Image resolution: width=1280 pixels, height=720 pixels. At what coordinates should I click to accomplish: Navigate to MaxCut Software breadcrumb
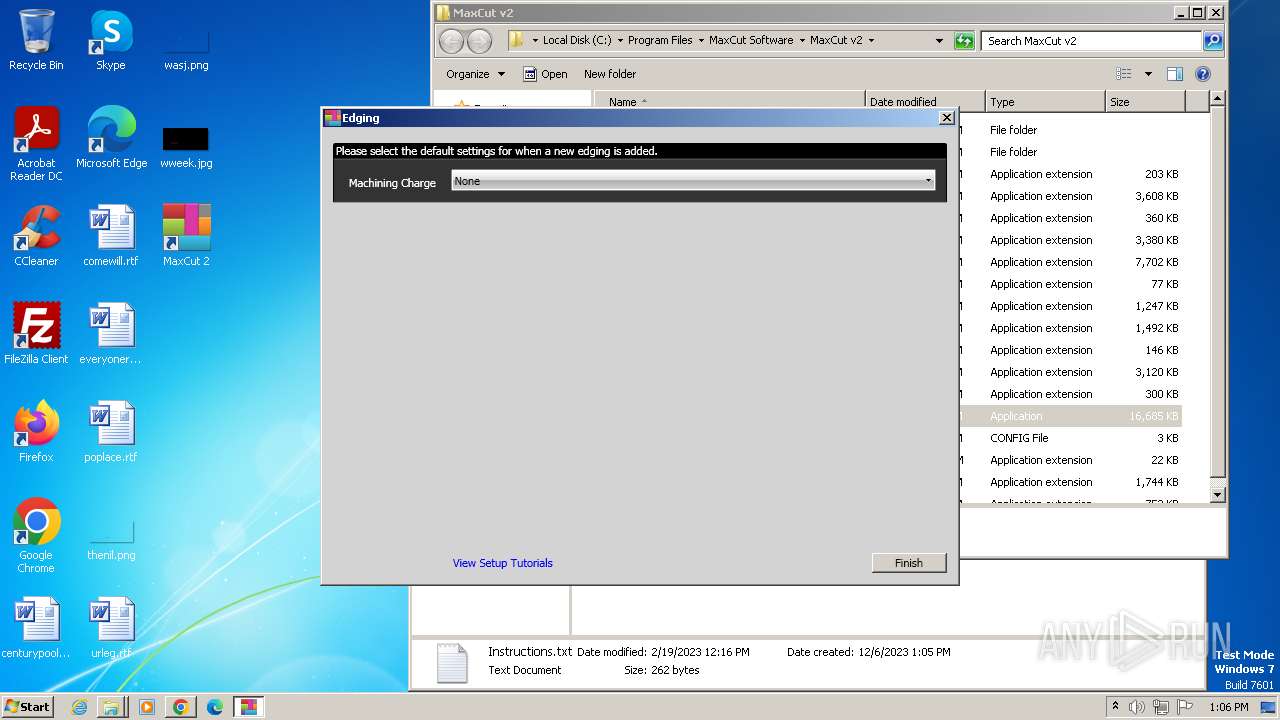click(751, 41)
